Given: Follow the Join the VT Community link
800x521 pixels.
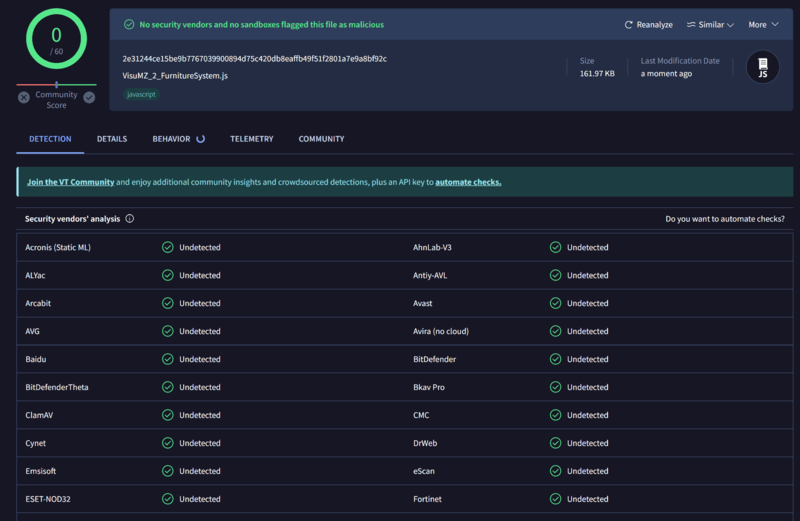Looking at the screenshot, I should pyautogui.click(x=70, y=182).
